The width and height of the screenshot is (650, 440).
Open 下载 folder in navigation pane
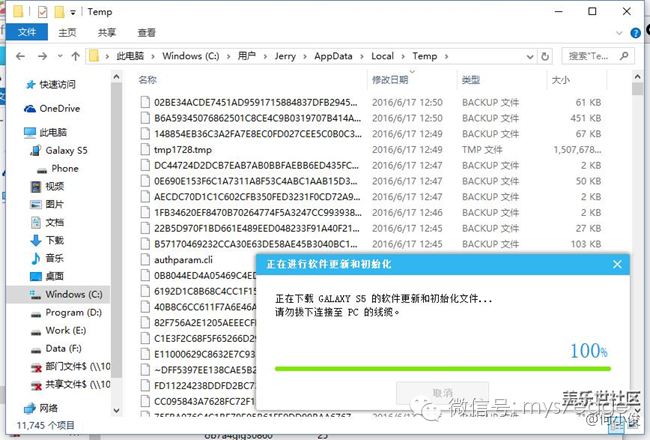pos(47,240)
